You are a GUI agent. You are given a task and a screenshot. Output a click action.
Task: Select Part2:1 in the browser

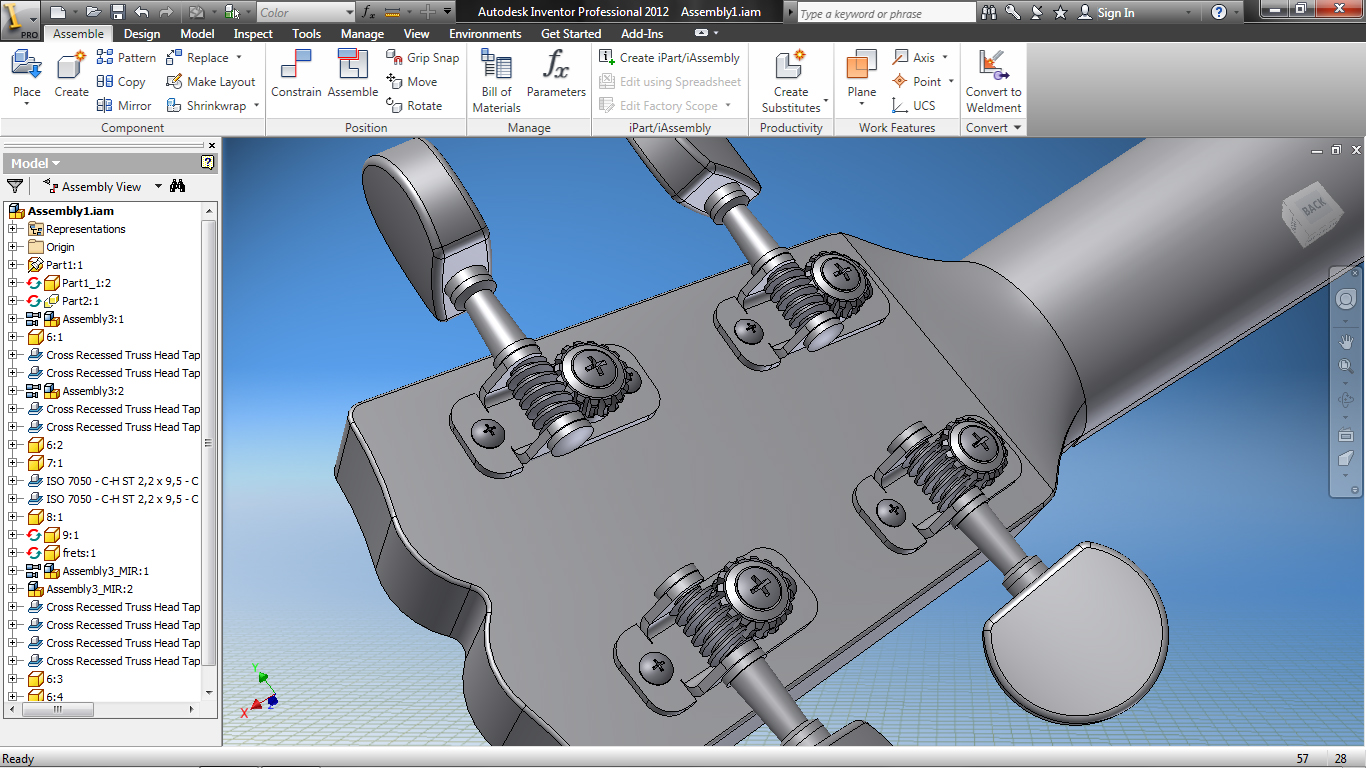pos(80,301)
